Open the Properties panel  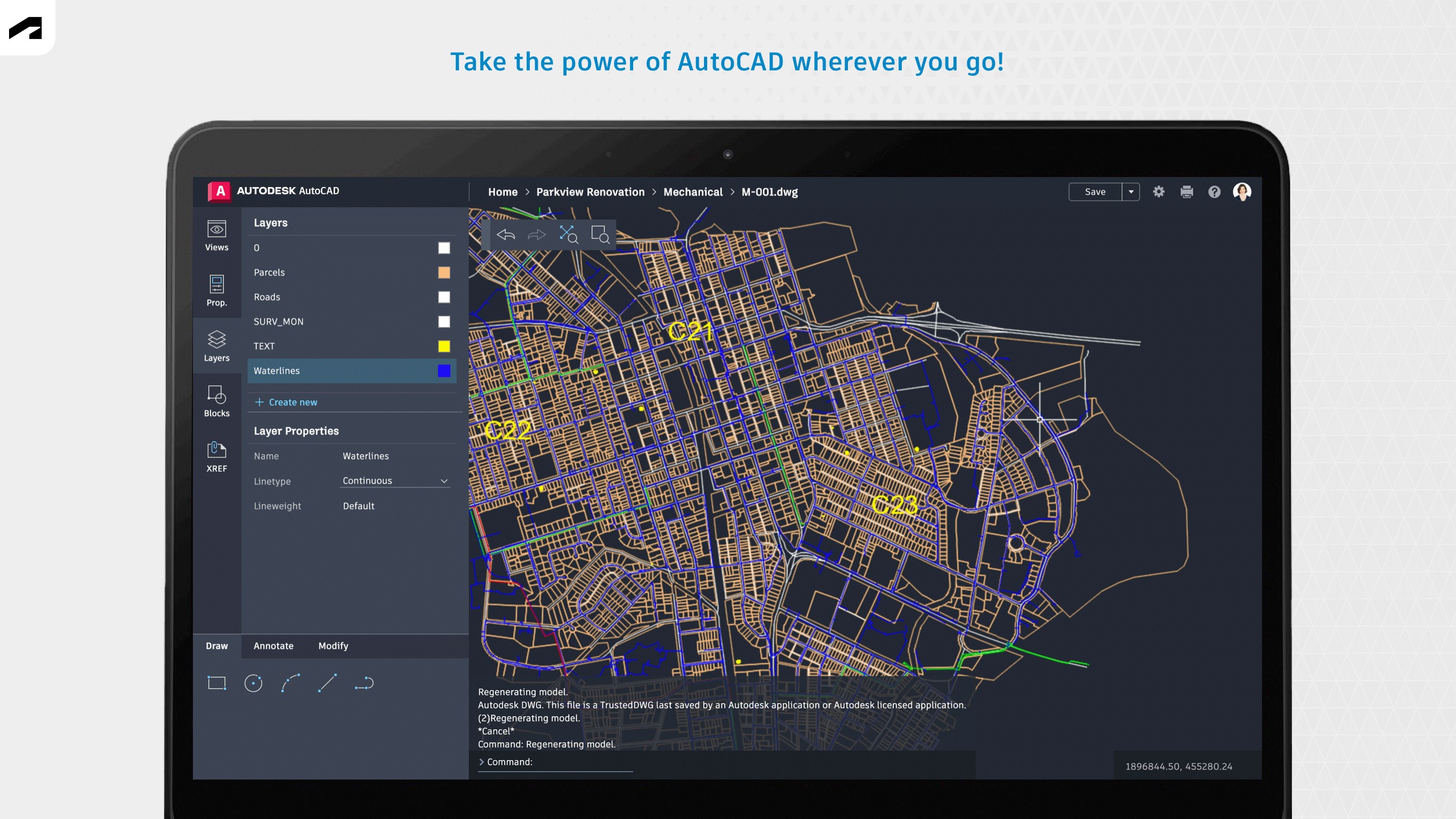click(x=216, y=290)
